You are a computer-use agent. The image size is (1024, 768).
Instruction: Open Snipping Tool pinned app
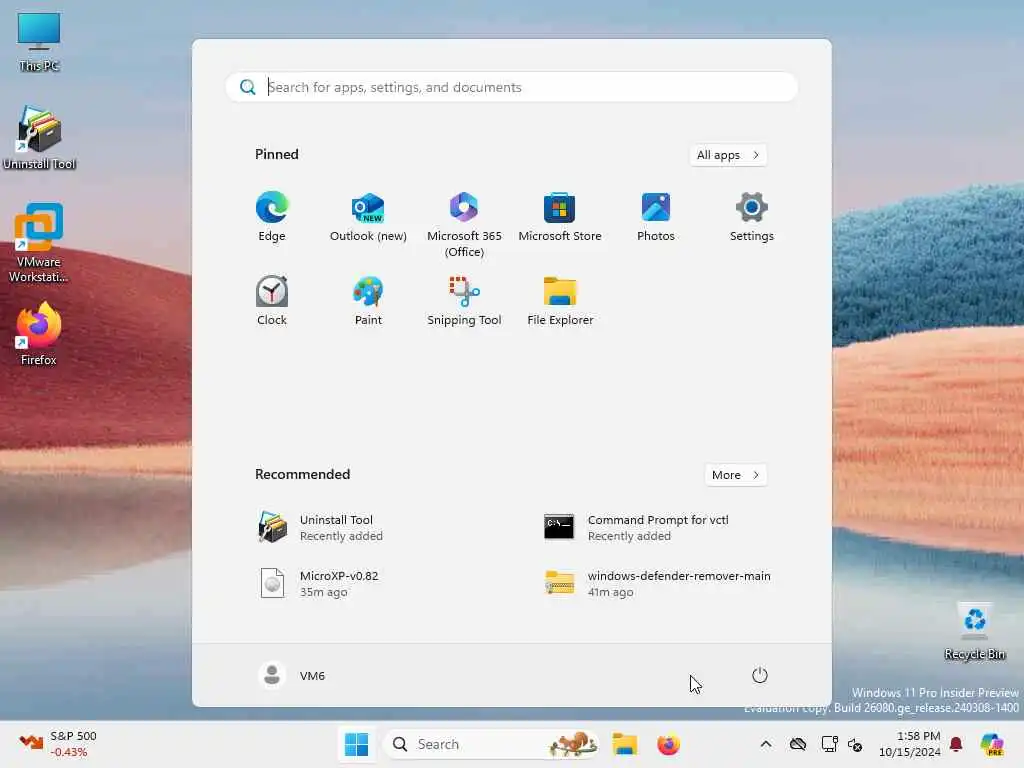(464, 300)
